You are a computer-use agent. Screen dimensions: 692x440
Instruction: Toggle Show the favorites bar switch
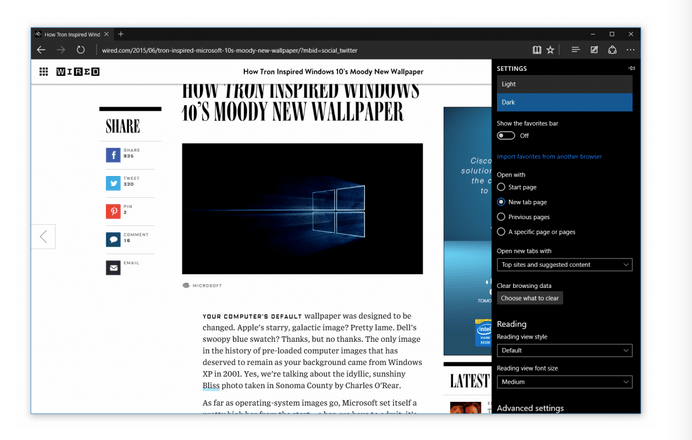coord(506,135)
